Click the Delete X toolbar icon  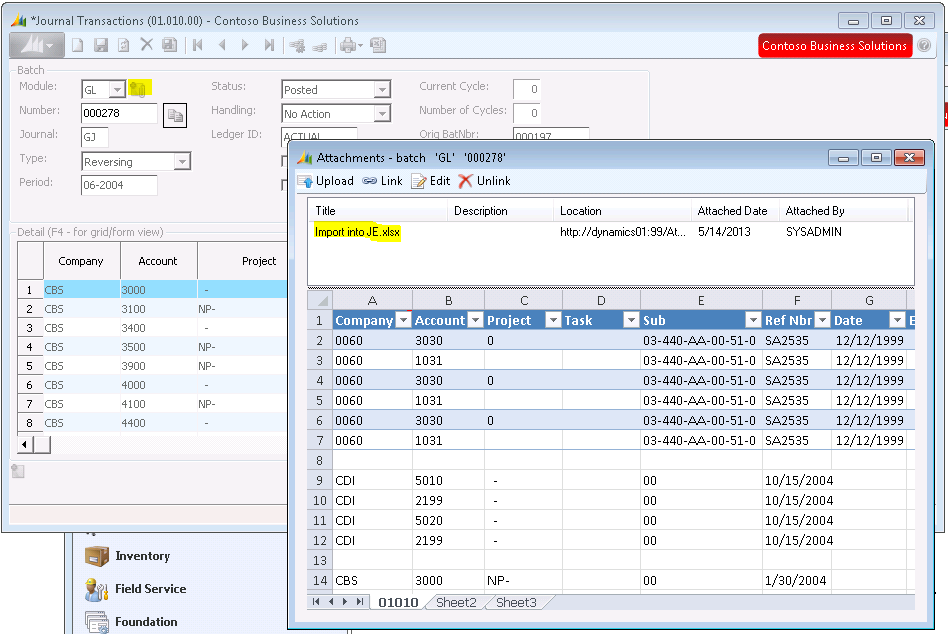146,45
